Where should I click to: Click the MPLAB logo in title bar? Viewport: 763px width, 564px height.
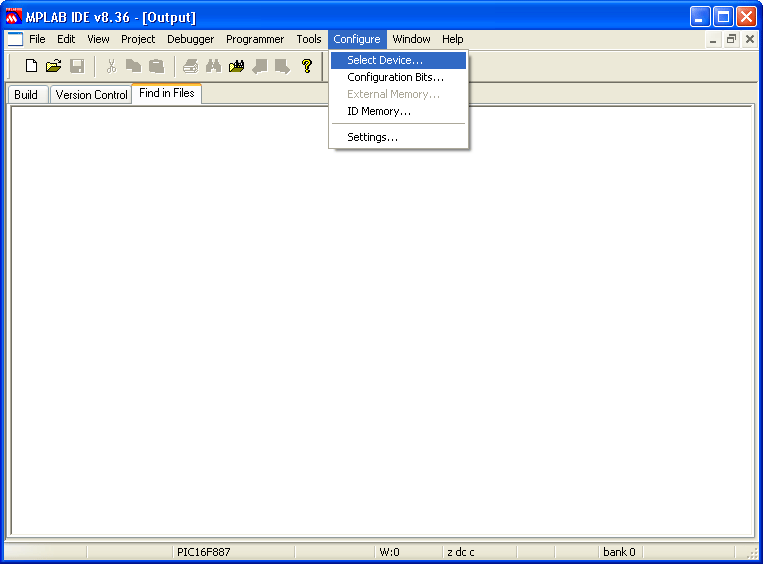coord(13,17)
